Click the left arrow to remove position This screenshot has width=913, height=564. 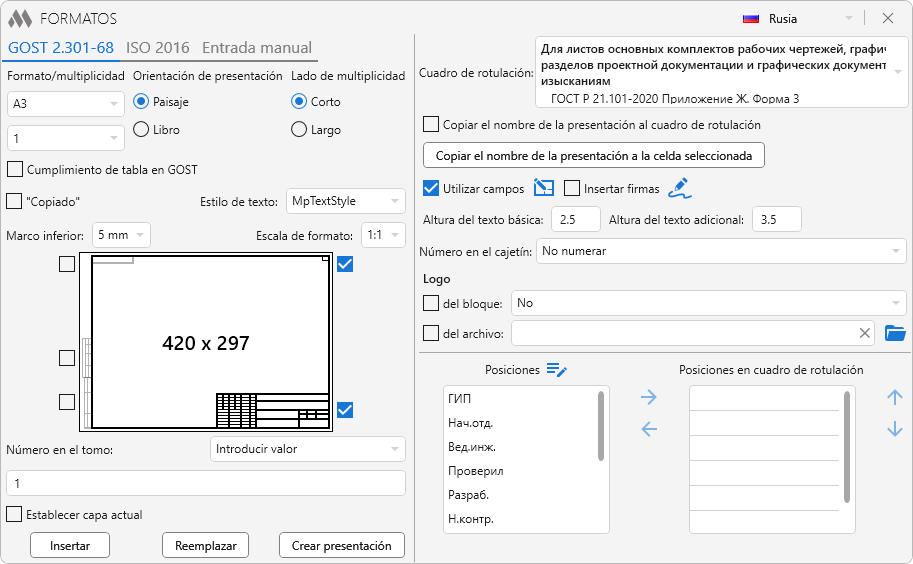(x=649, y=430)
